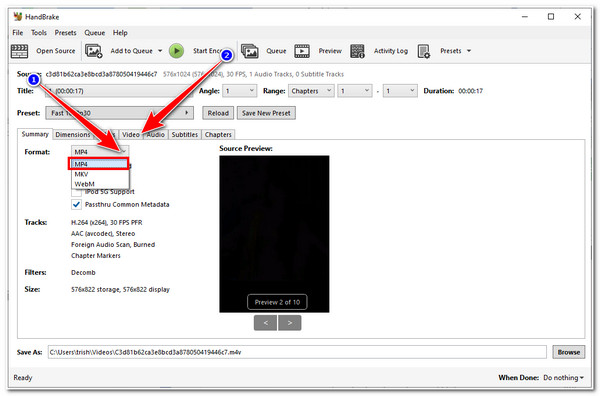Click the Open Source label
The width and height of the screenshot is (600, 396).
coord(56,51)
